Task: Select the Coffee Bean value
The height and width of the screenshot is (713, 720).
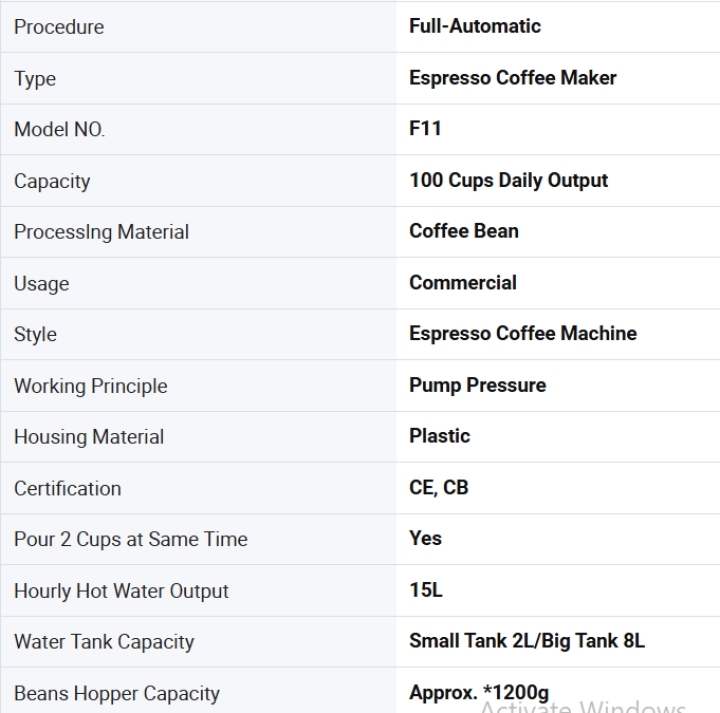Action: click(x=464, y=231)
